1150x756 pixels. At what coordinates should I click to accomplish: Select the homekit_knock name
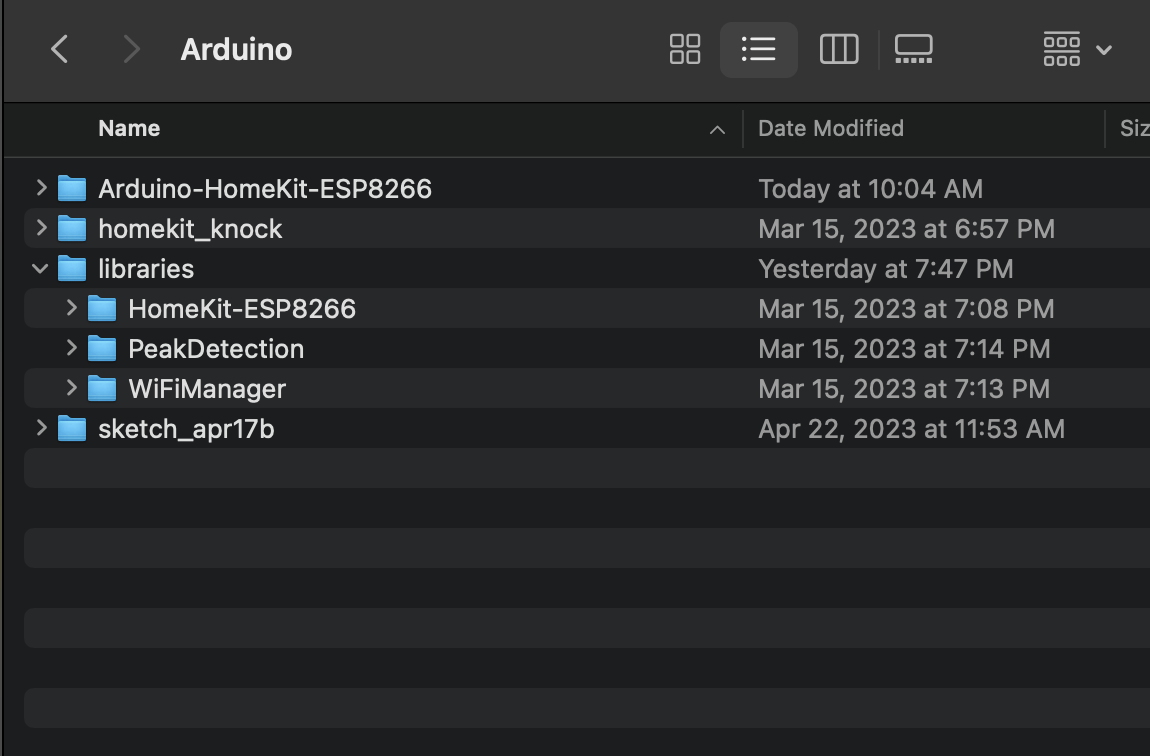[x=190, y=229]
